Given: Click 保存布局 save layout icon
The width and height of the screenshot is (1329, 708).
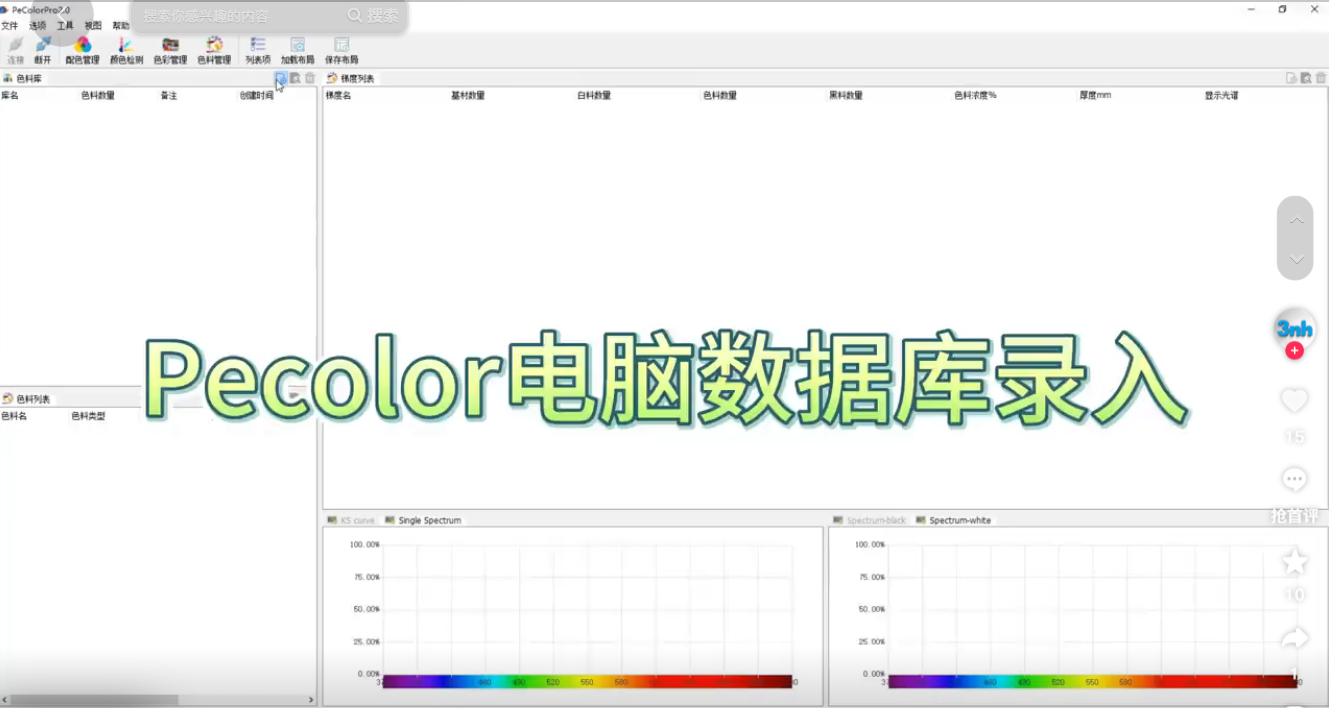Looking at the screenshot, I should pyautogui.click(x=342, y=51).
